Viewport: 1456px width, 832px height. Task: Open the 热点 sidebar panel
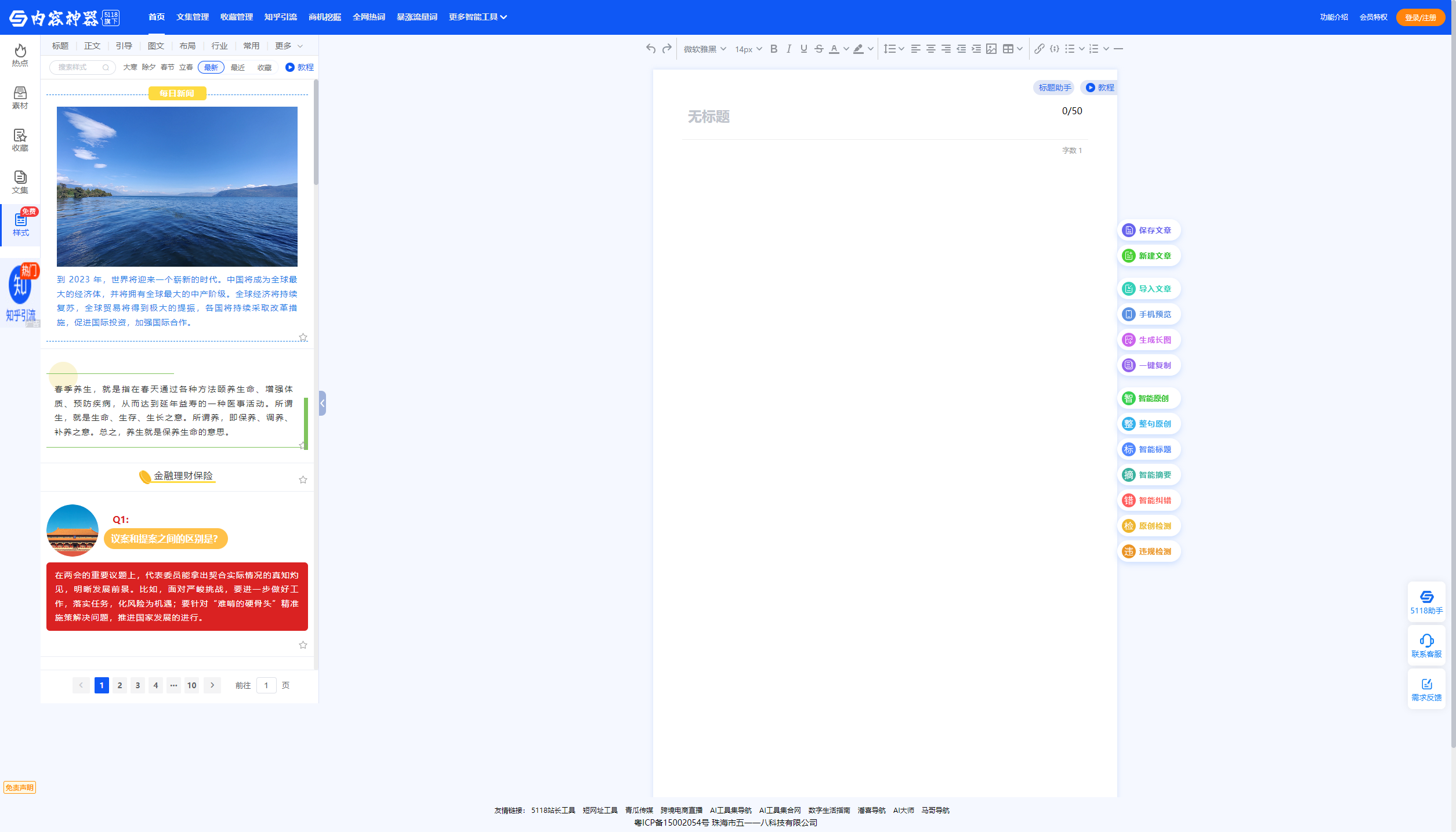click(20, 55)
